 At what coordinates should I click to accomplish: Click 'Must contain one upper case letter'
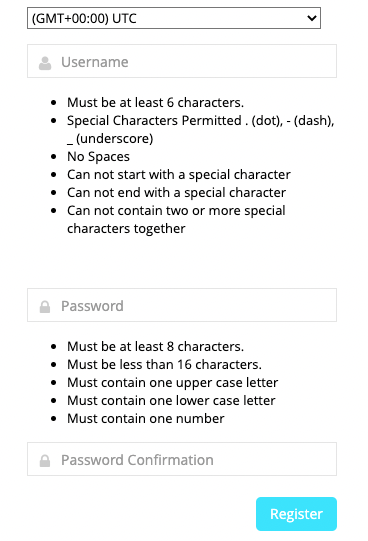point(172,382)
